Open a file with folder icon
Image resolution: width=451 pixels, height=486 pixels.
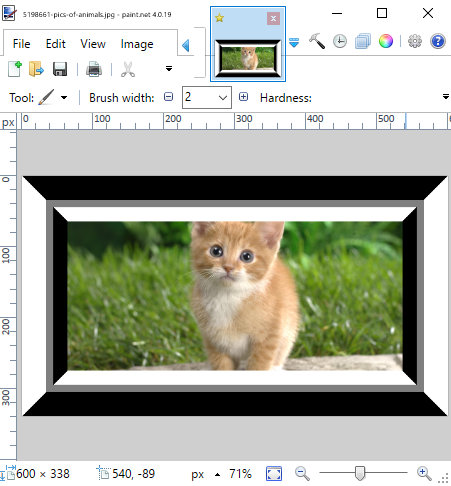coord(36,69)
